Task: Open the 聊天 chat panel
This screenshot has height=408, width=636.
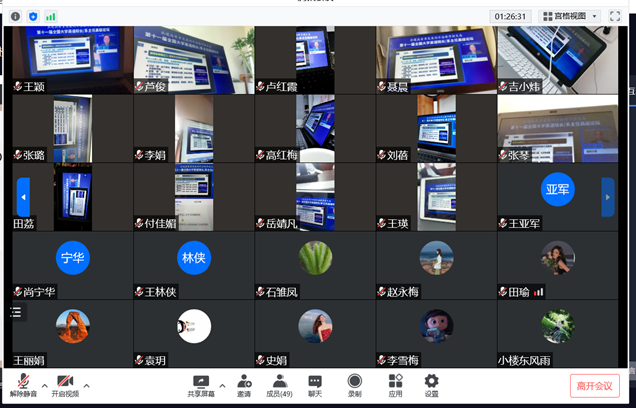Action: coord(315,385)
